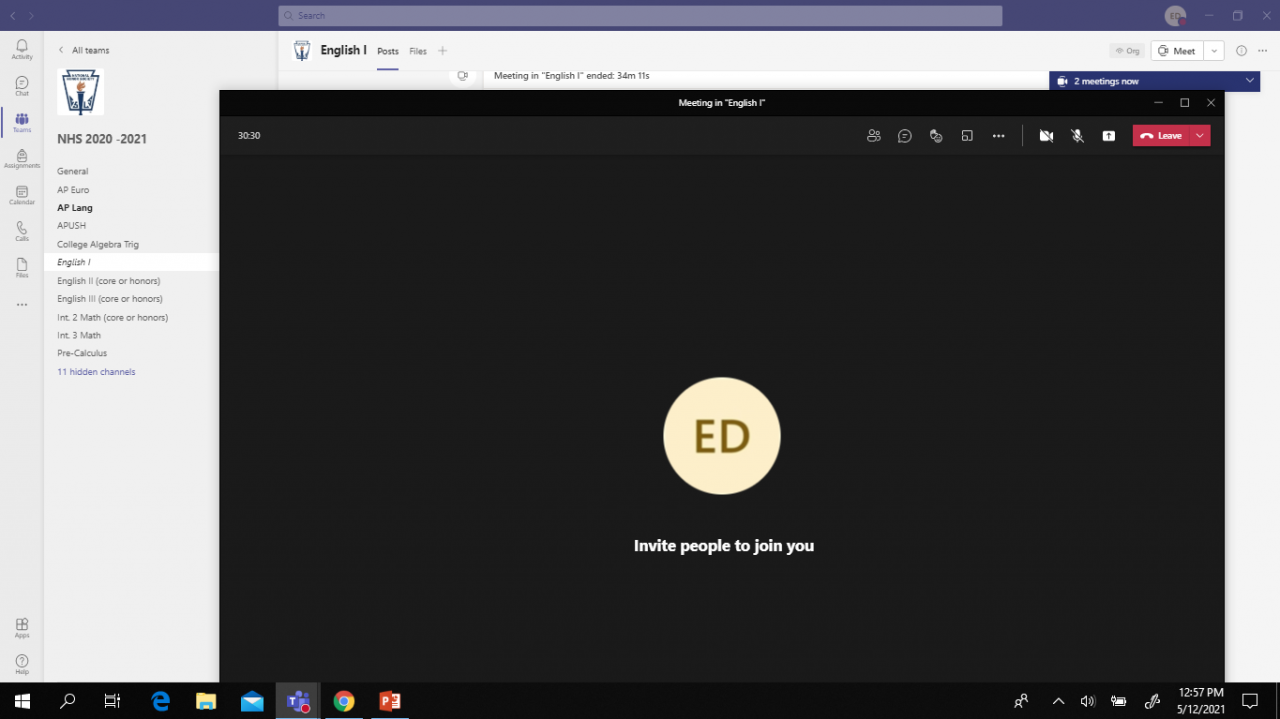Click the forward navigation arrow in title bar

(x=31, y=16)
